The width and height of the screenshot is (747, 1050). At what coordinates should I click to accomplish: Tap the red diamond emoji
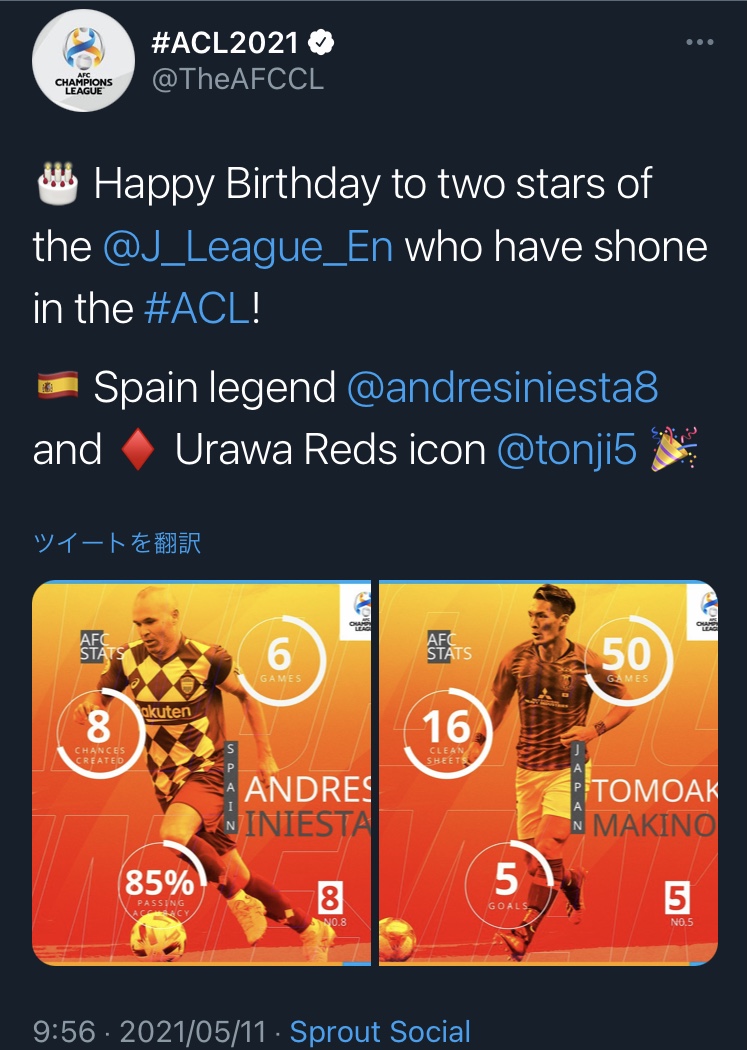tap(138, 449)
